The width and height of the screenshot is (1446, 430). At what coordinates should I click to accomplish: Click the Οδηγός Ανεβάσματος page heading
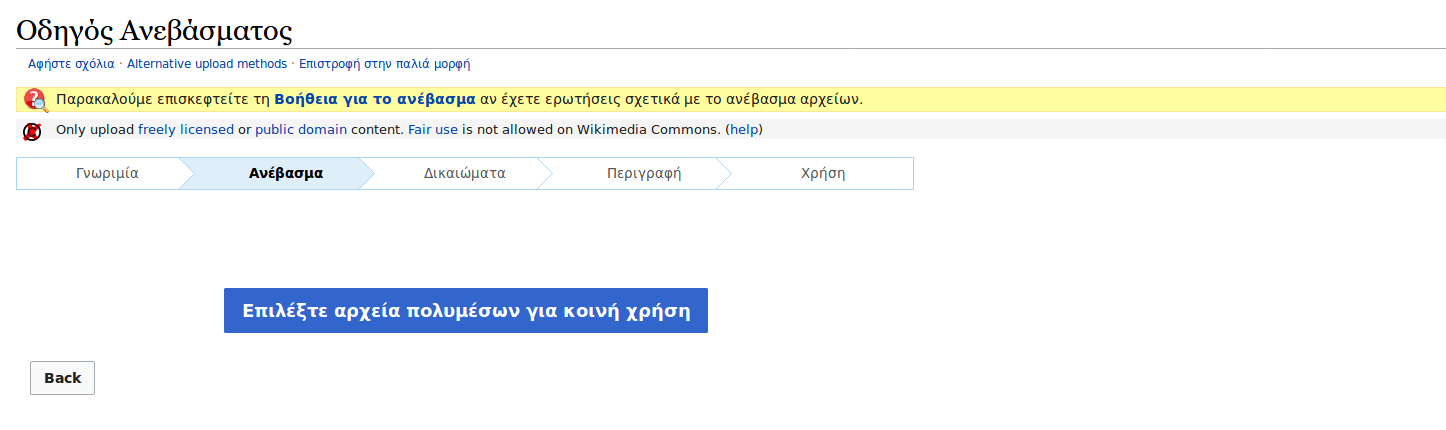(x=154, y=30)
